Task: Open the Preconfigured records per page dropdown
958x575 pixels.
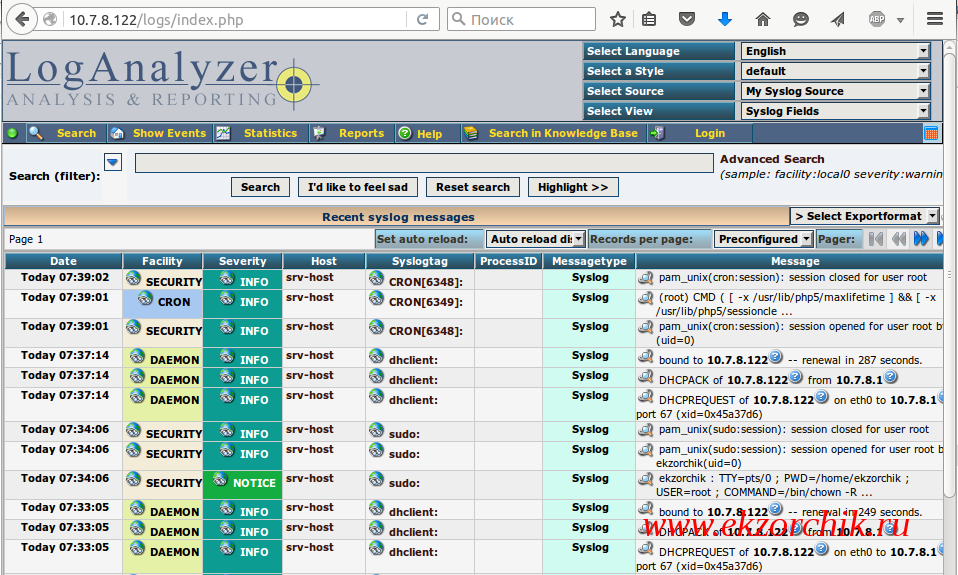Action: tap(764, 239)
